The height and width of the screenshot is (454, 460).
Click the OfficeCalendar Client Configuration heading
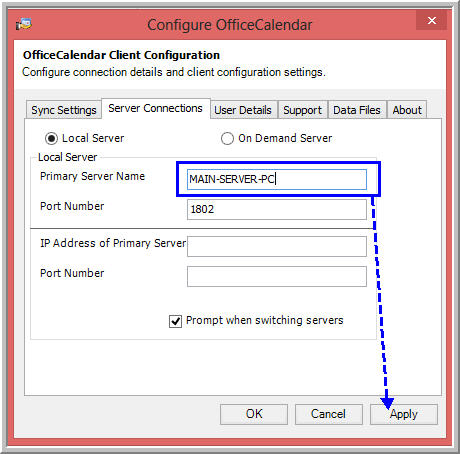coord(121,55)
